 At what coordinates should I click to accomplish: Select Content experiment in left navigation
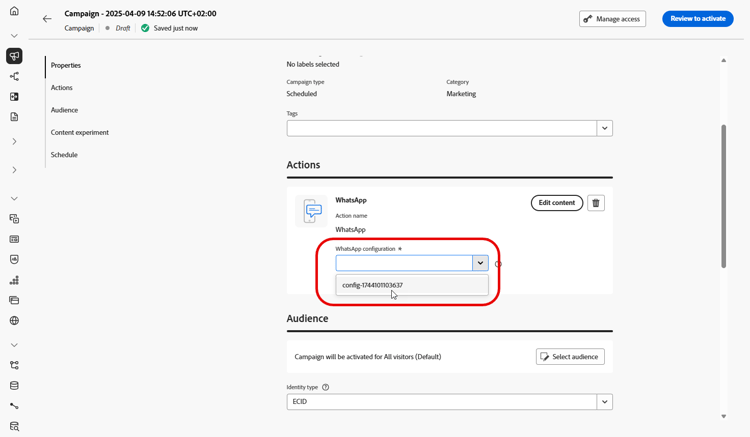point(80,132)
